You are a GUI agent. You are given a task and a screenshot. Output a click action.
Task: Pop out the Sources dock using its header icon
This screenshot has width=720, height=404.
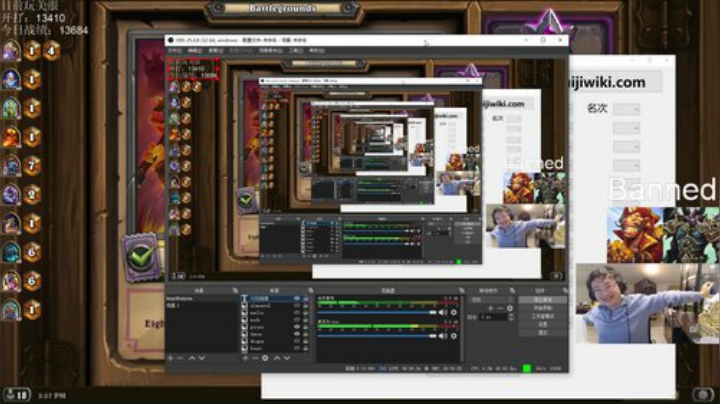point(311,291)
